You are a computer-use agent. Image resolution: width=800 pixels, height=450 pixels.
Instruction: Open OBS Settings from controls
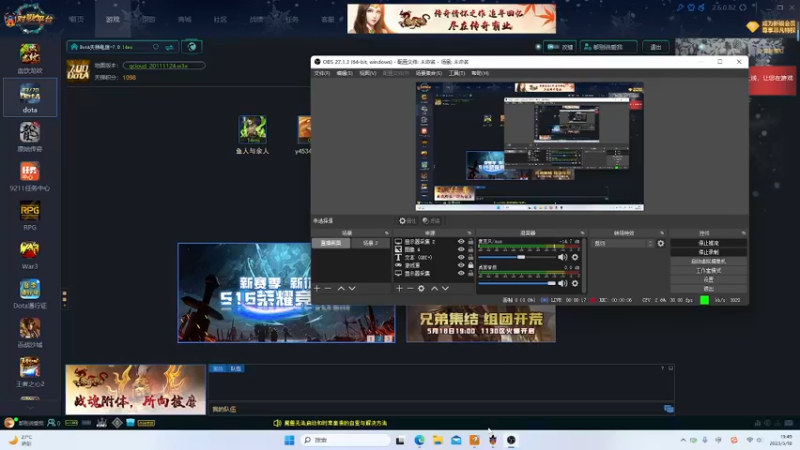click(708, 280)
